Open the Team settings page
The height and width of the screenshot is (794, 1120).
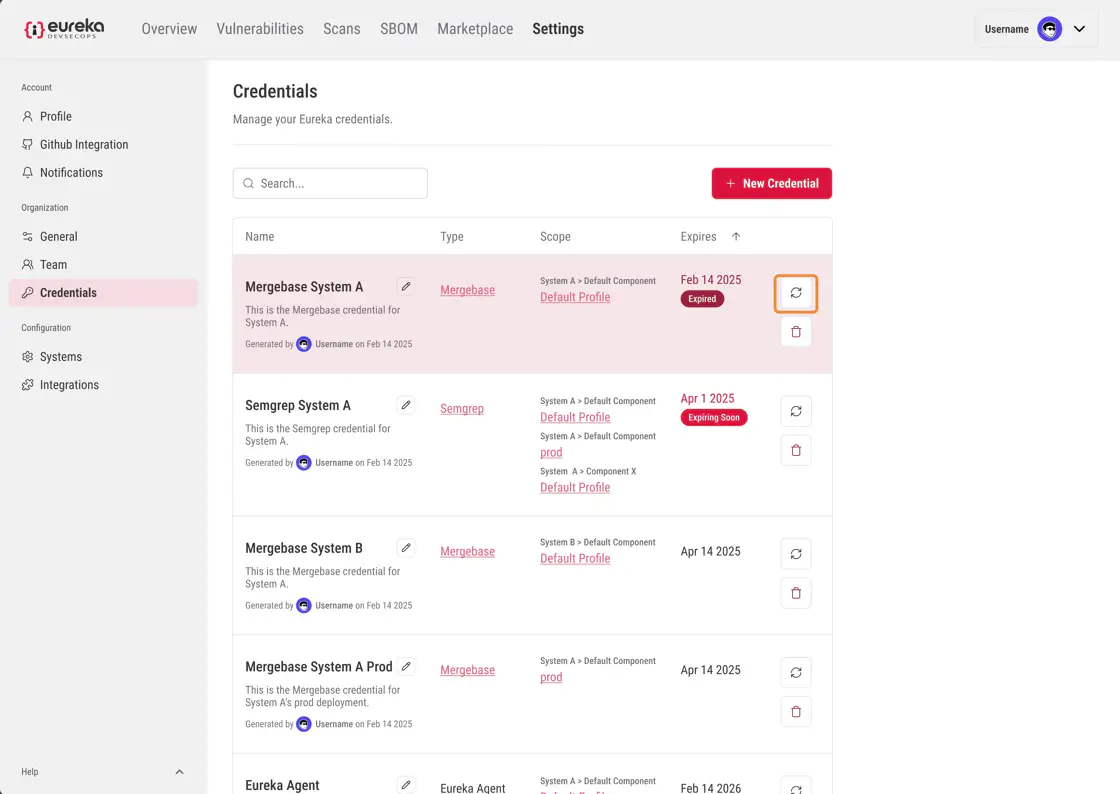tap(54, 265)
